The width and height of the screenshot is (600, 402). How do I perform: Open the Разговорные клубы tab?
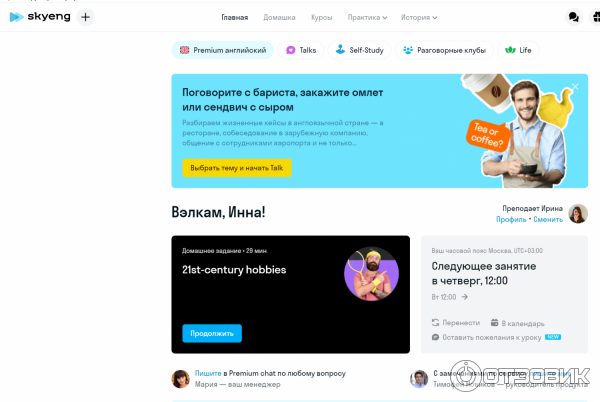(x=444, y=50)
